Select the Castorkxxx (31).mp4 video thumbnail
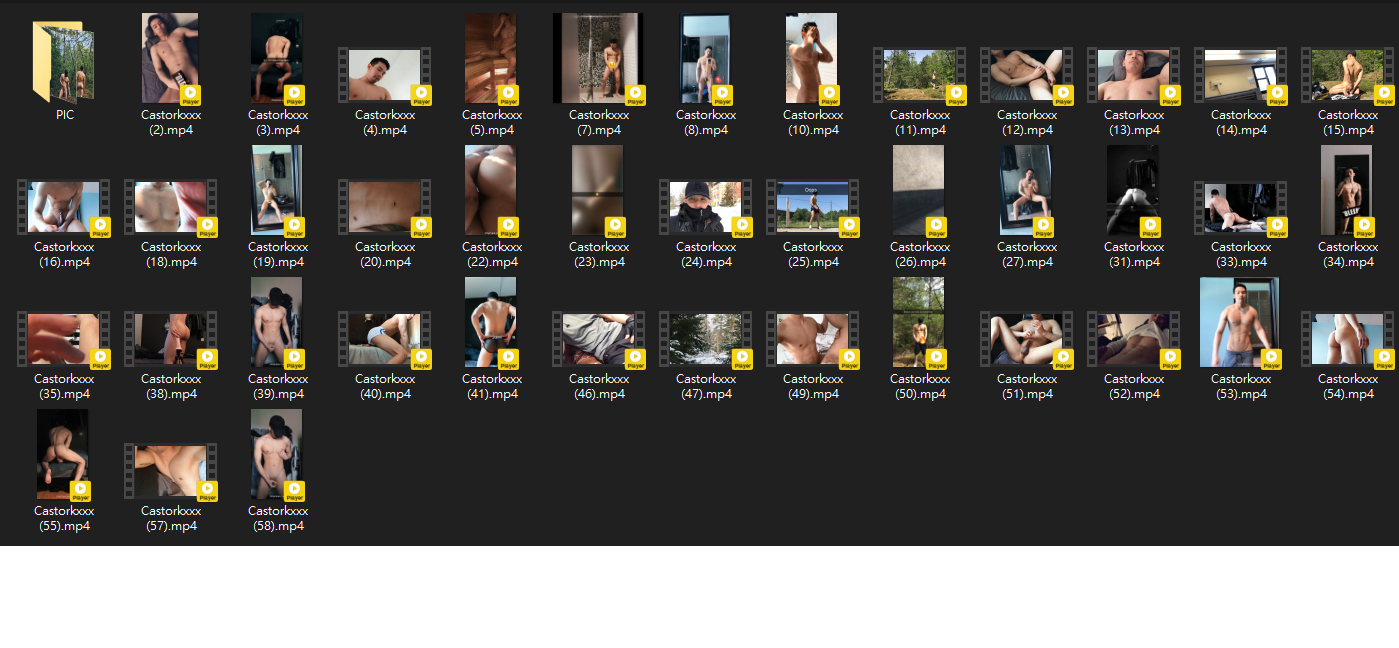 click(1134, 190)
